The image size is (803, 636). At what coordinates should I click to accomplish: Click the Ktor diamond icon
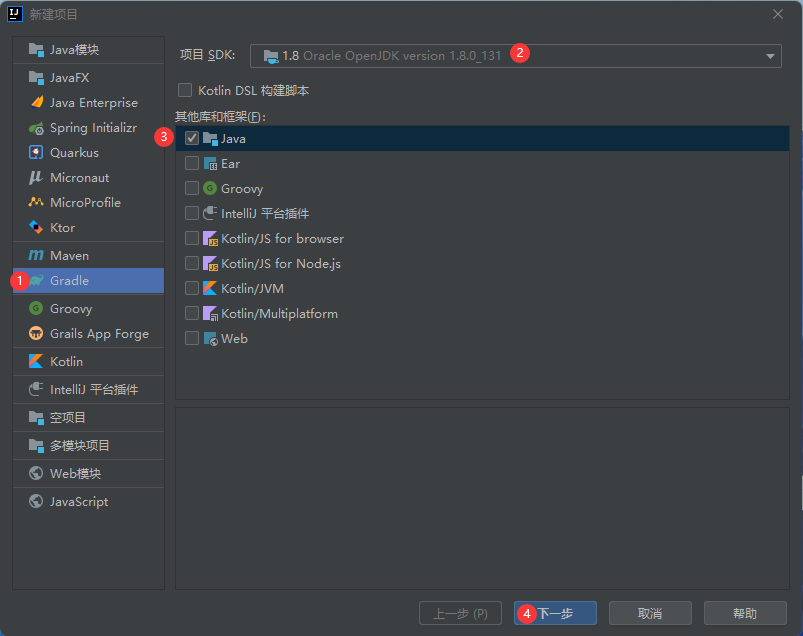(x=36, y=227)
